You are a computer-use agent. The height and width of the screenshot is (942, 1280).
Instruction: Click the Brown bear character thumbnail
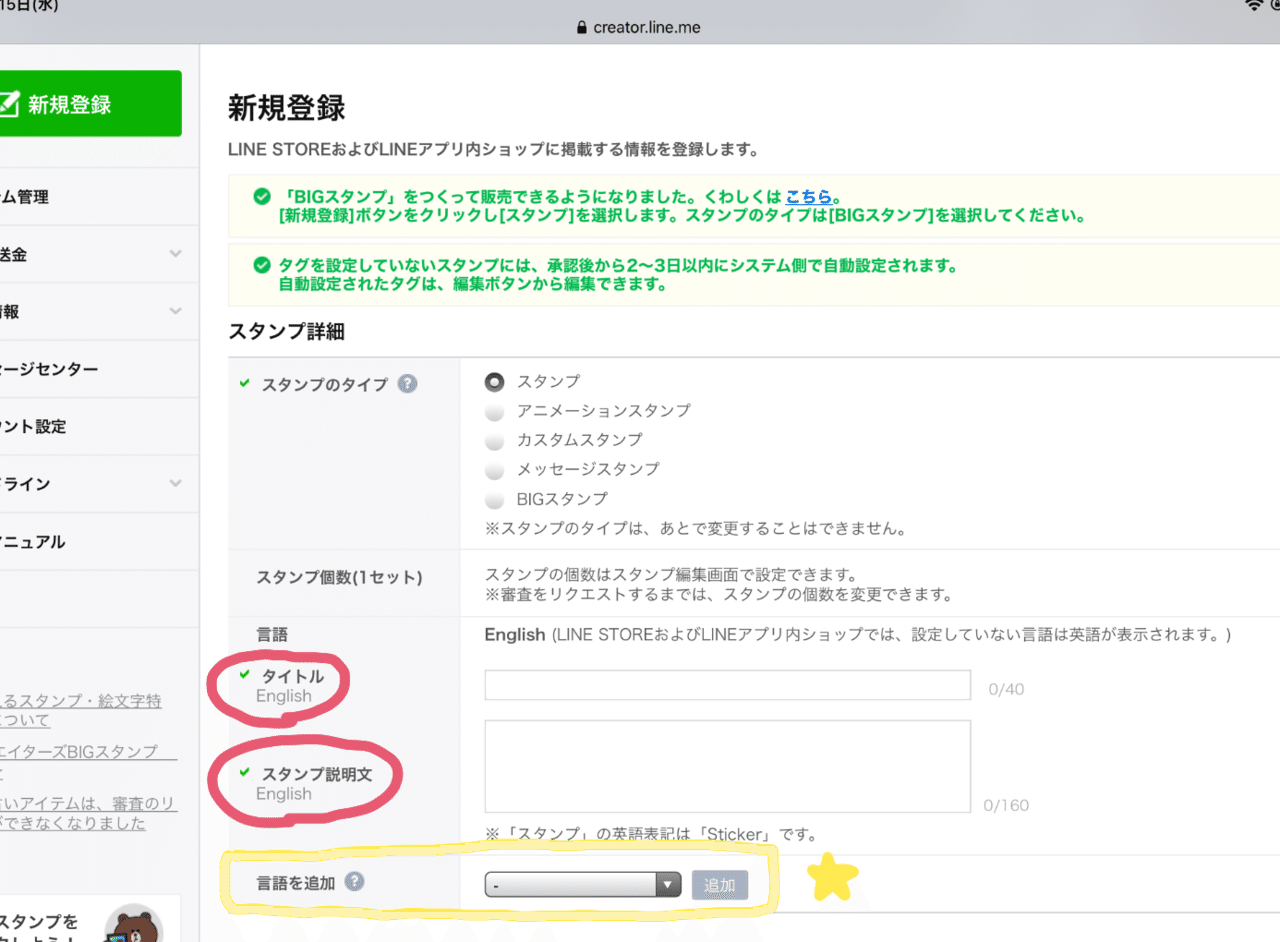(133, 925)
